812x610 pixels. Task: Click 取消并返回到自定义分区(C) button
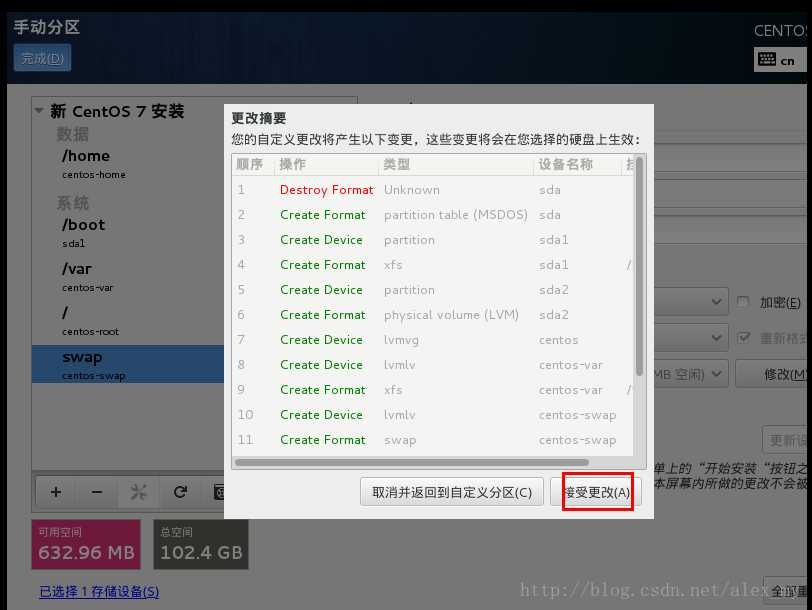(x=452, y=492)
